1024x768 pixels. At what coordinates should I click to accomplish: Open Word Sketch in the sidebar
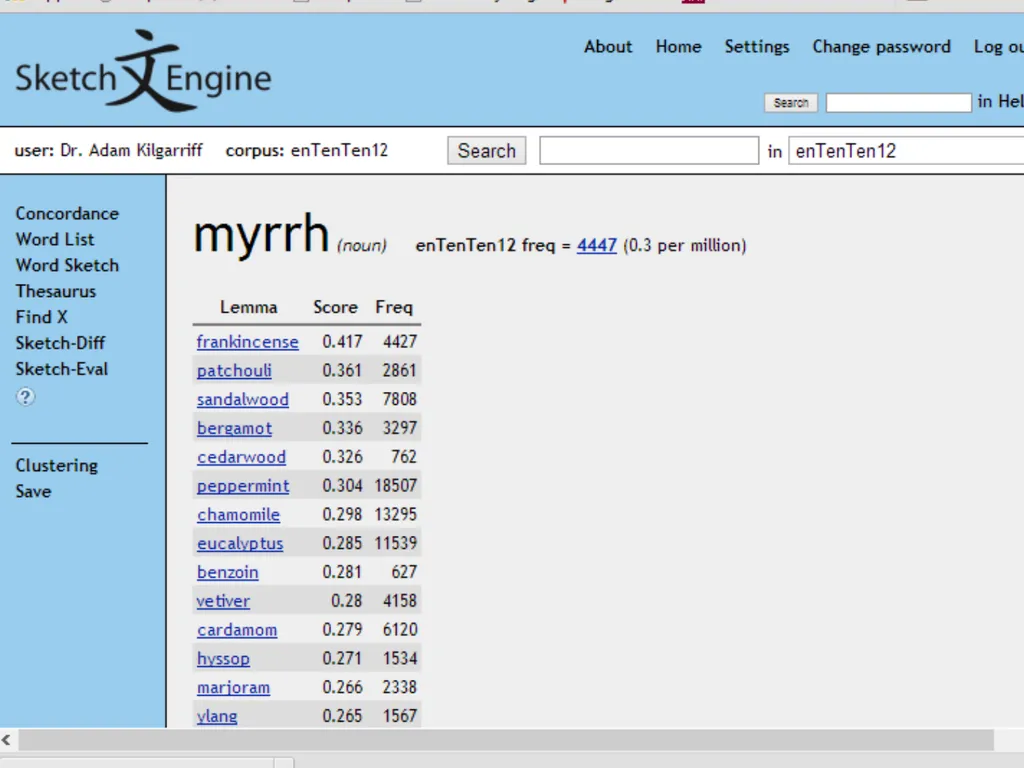point(67,265)
